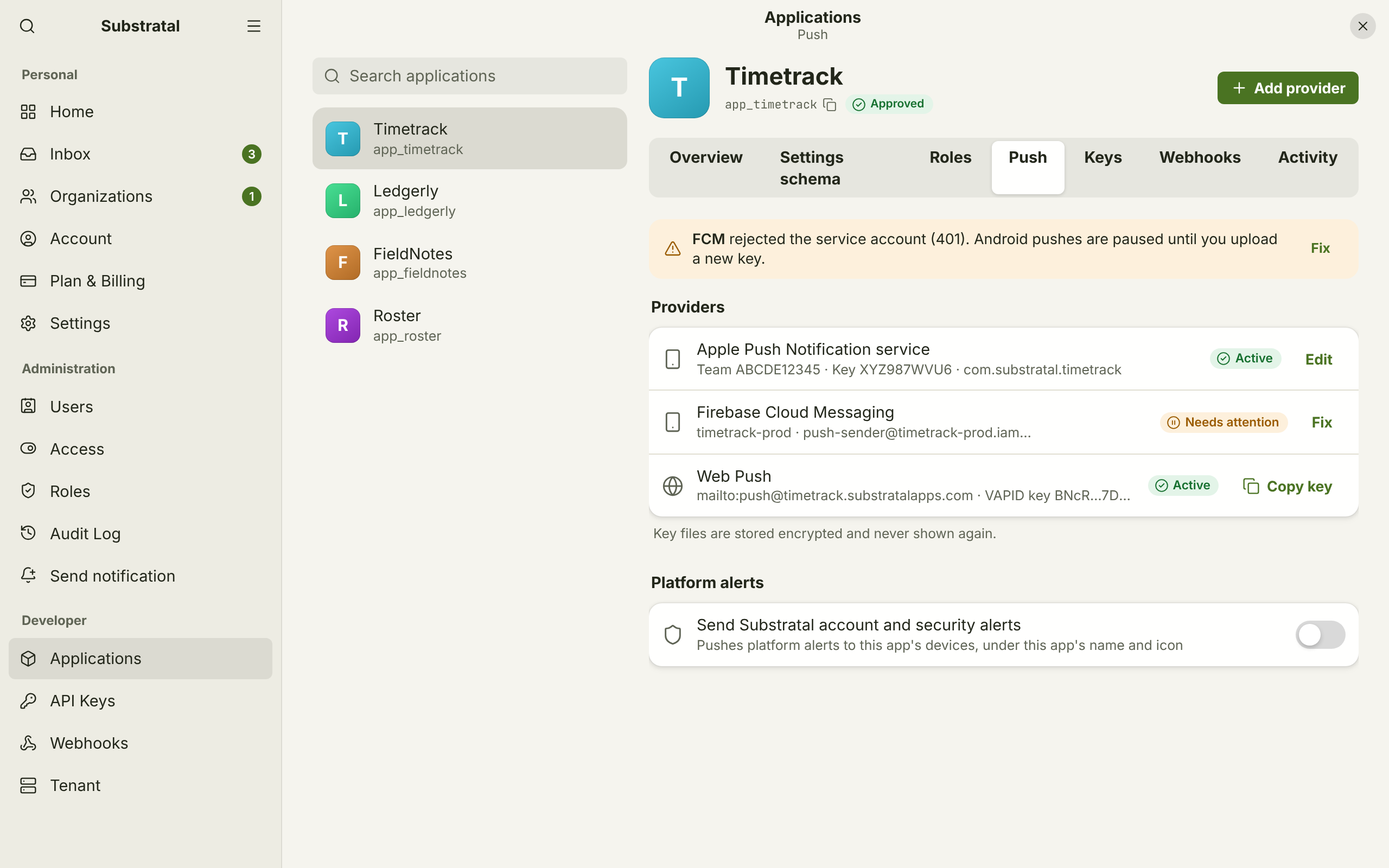This screenshot has width=1389, height=868.
Task: Open Inbox in the sidebar
Action: coord(141,154)
